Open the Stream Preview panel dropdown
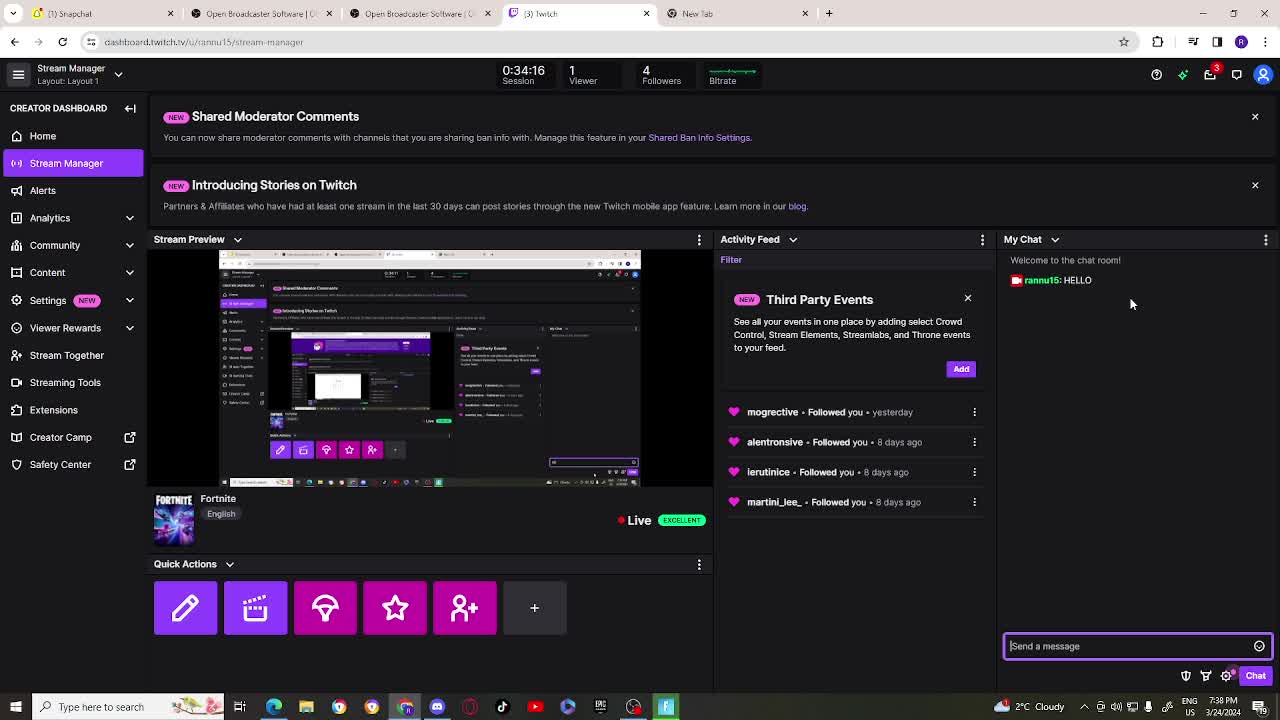 [x=238, y=240]
